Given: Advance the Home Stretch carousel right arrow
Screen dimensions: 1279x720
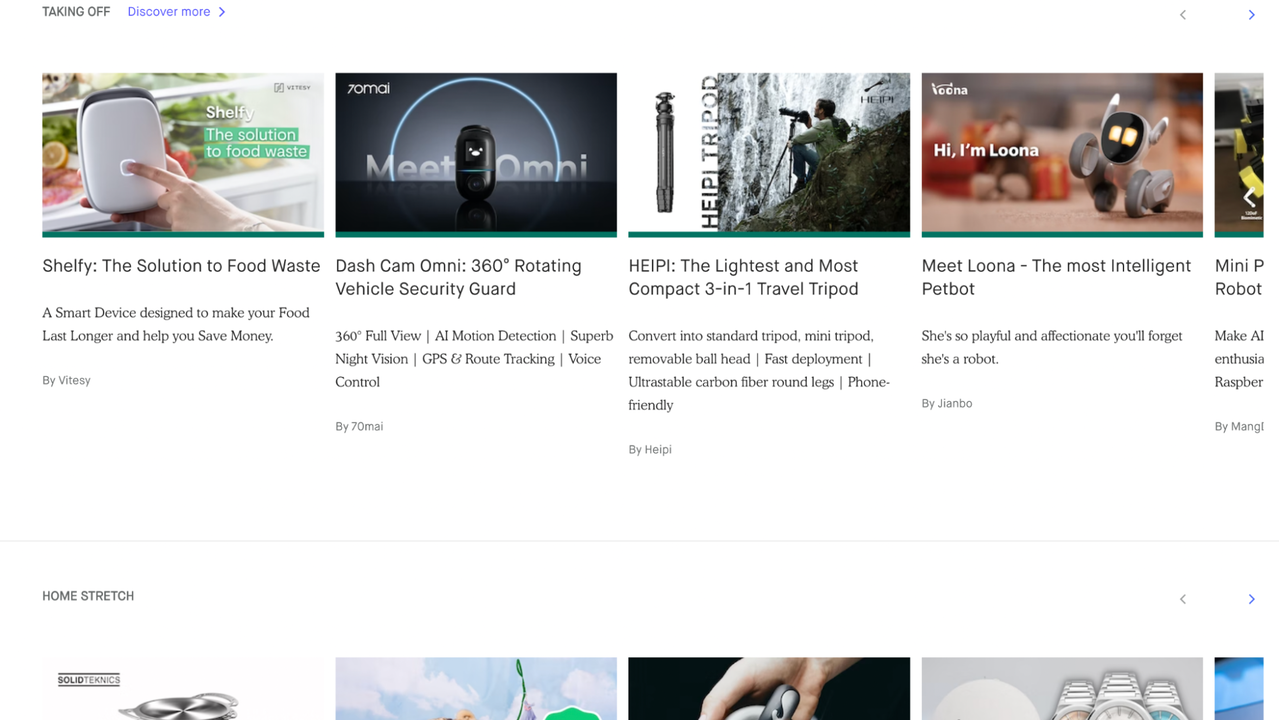Looking at the screenshot, I should coord(1251,598).
